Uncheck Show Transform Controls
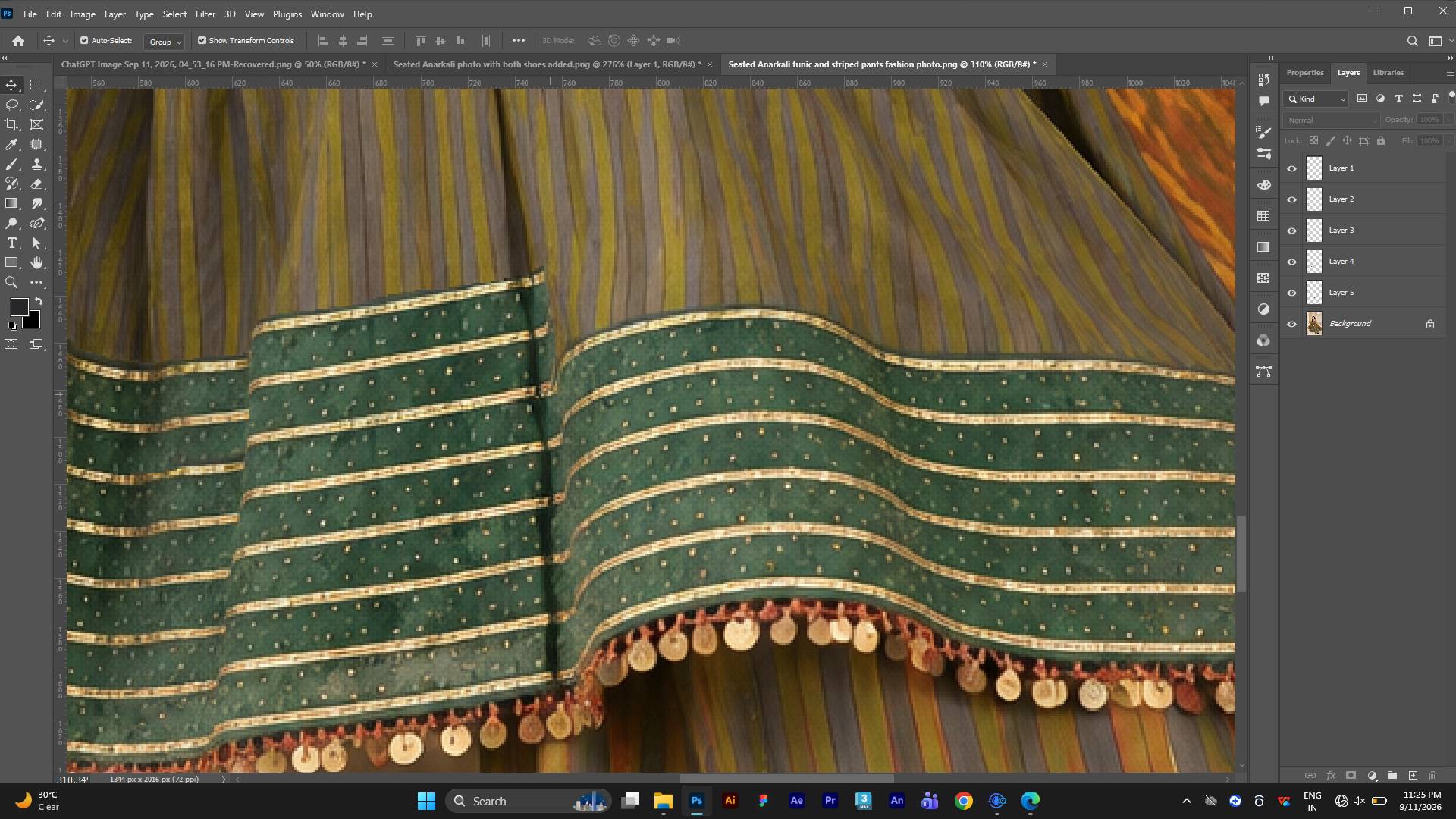 pos(202,41)
